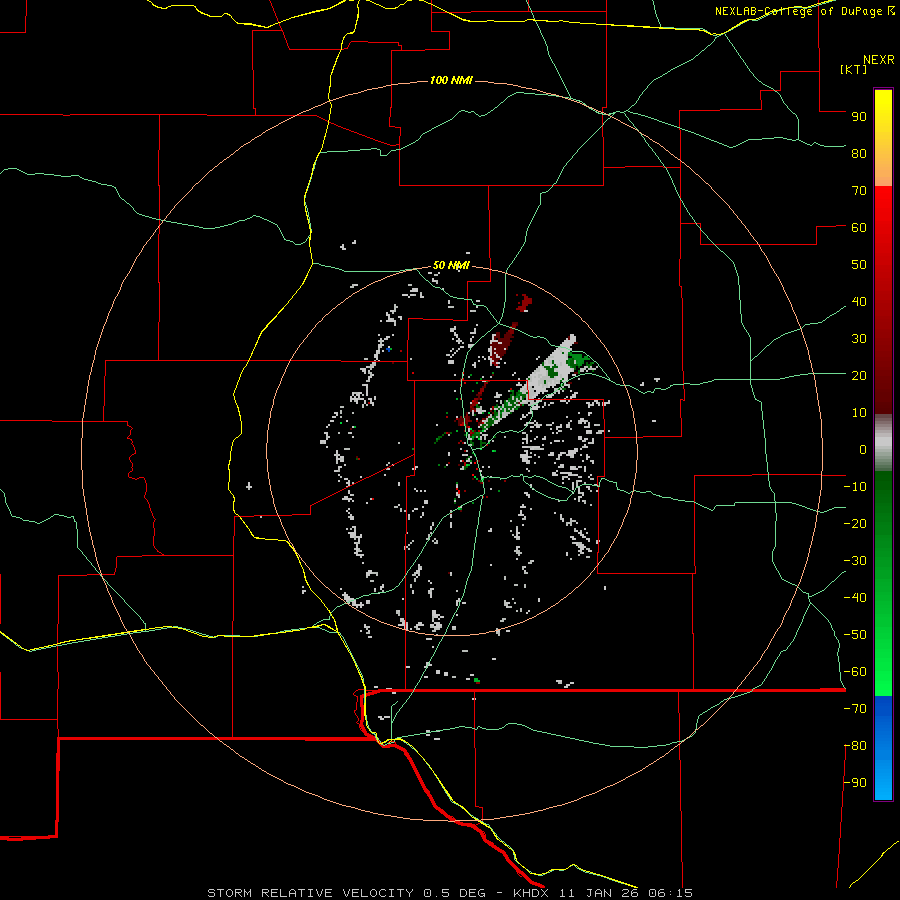This screenshot has height=900, width=900.
Task: Click the STORM RELATIVE VELOCITY product title
Action: [310, 893]
